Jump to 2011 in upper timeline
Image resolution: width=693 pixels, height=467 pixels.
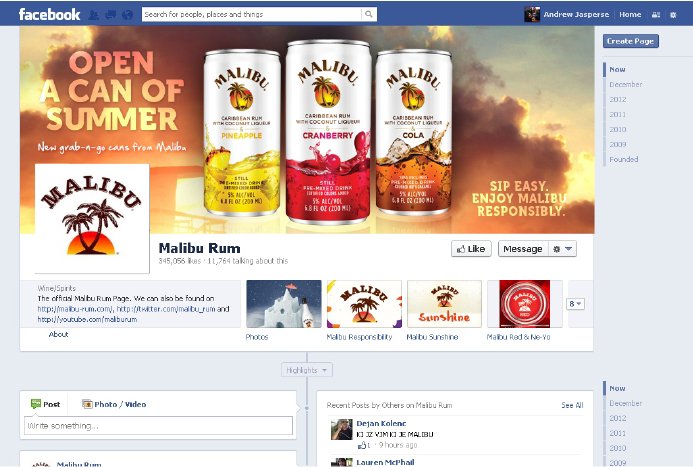click(x=618, y=114)
